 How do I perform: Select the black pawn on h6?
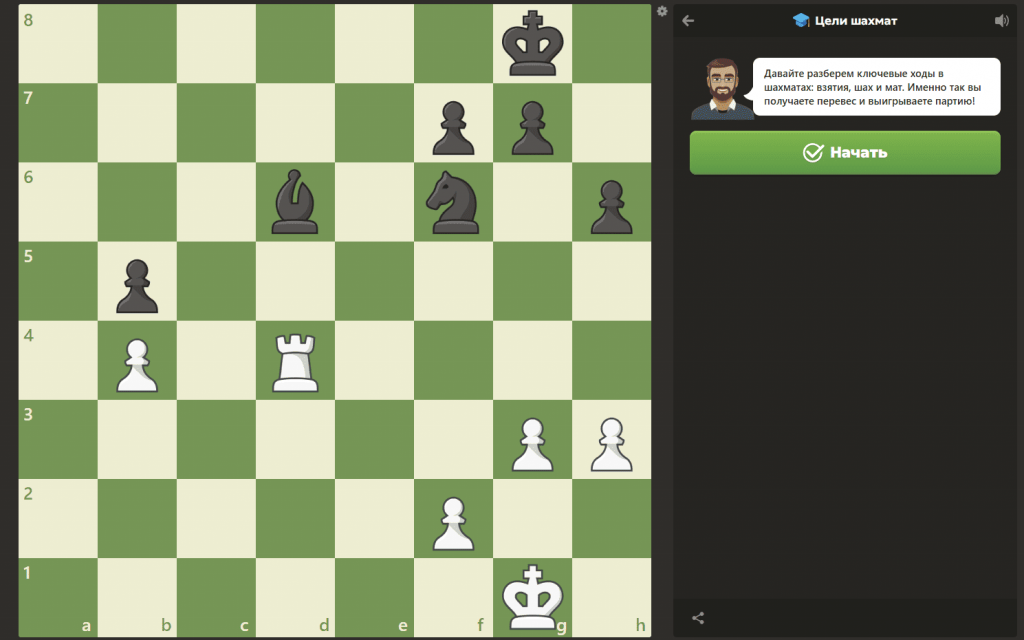[611, 203]
